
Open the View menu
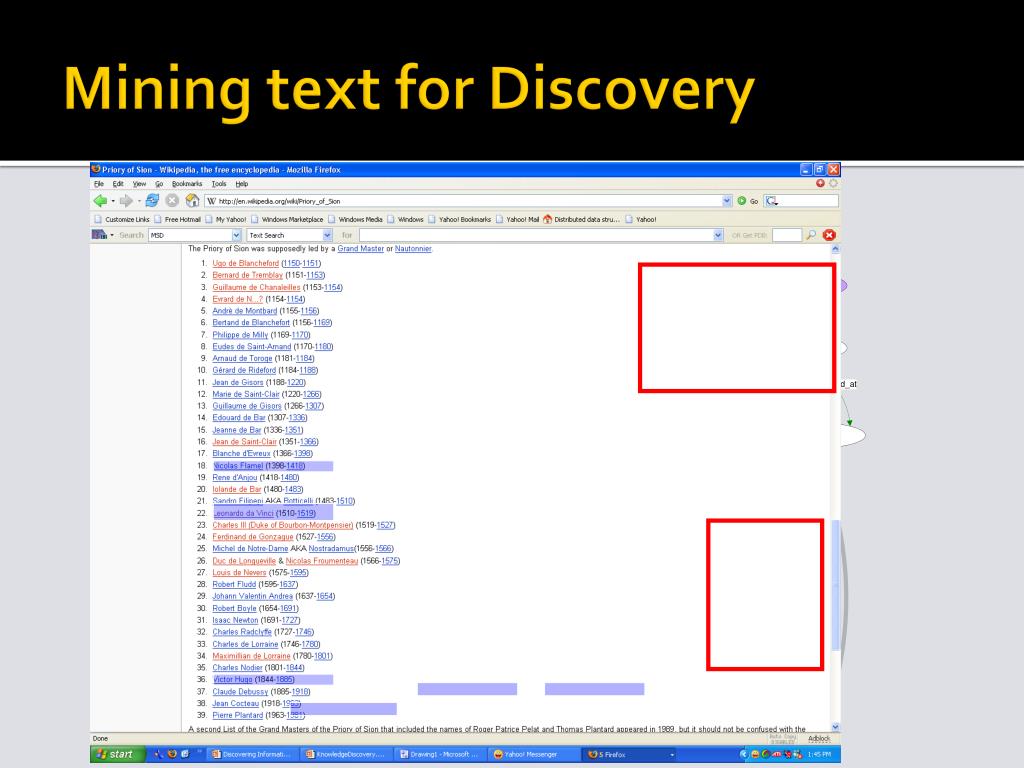(139, 184)
